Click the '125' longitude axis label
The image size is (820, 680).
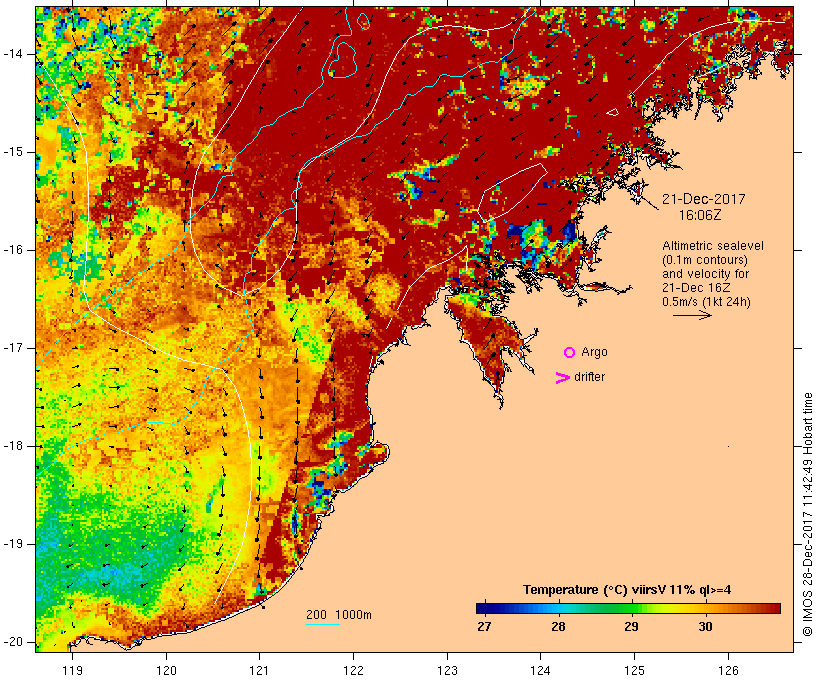click(x=634, y=670)
